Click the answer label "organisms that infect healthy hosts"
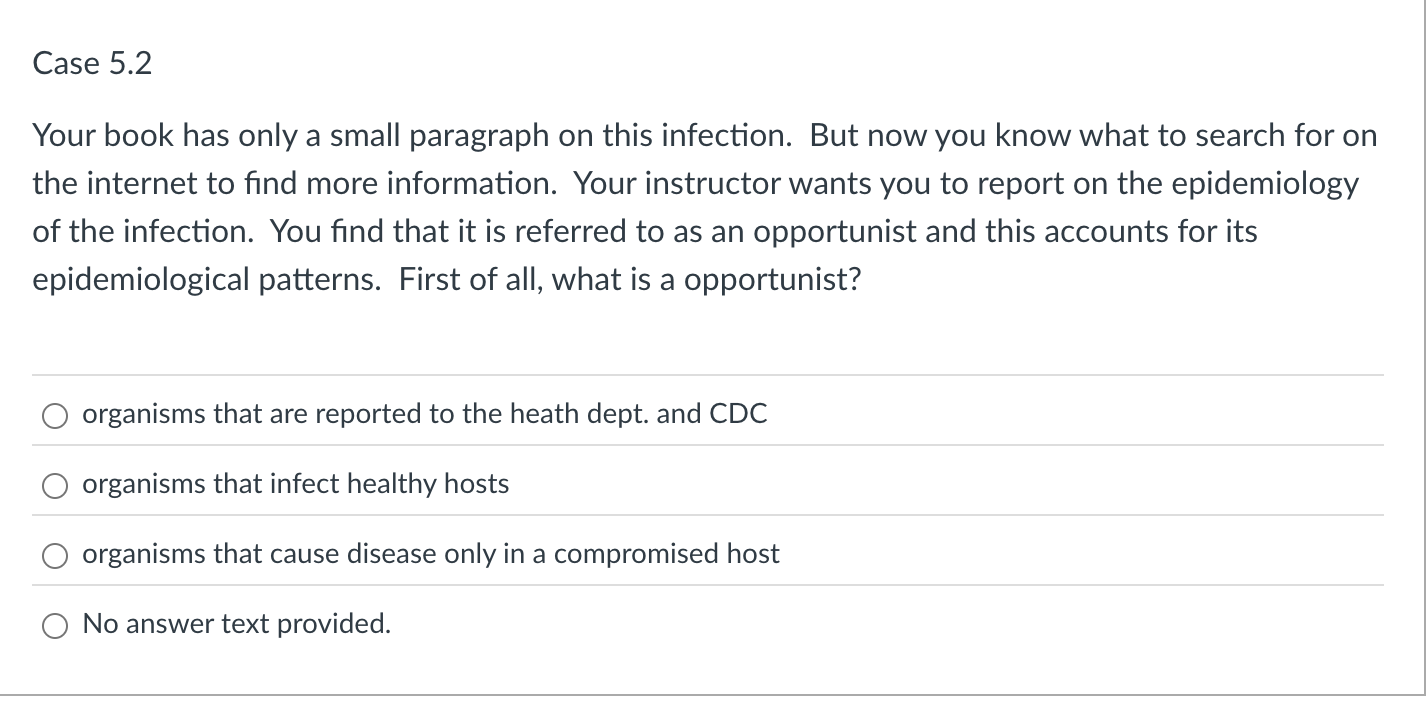The height and width of the screenshot is (704, 1426). click(x=295, y=484)
